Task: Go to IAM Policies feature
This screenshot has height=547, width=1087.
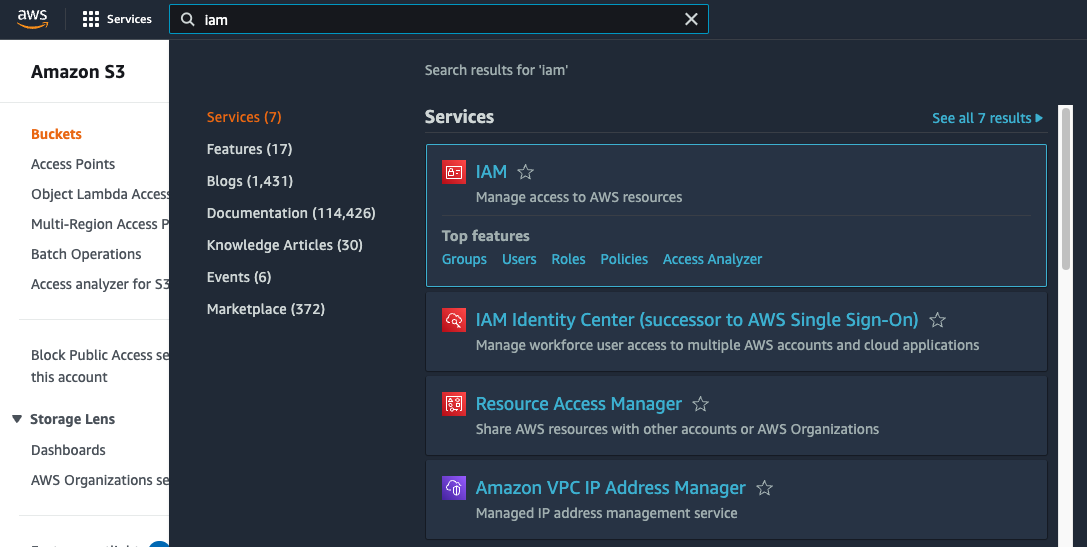Action: tap(624, 259)
